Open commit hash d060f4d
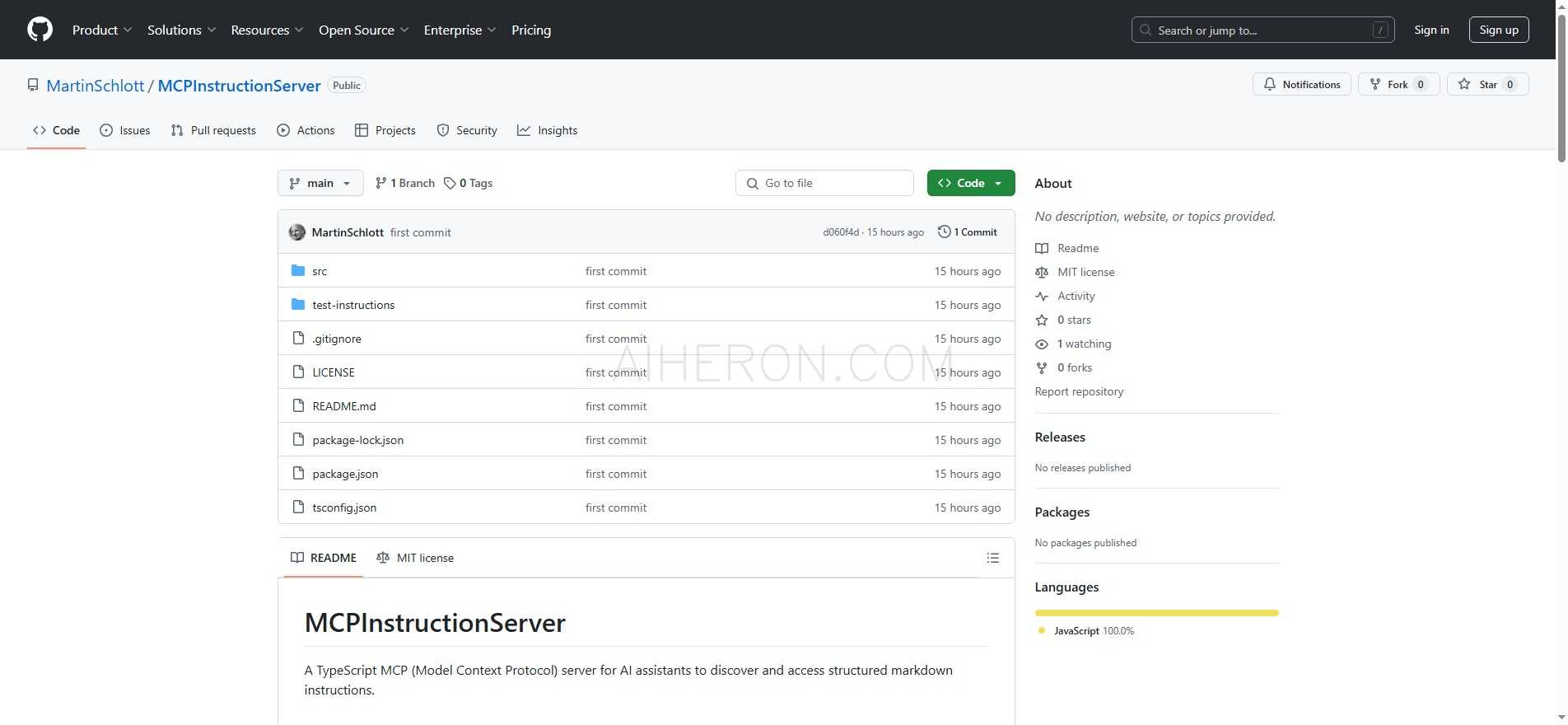 click(x=840, y=232)
